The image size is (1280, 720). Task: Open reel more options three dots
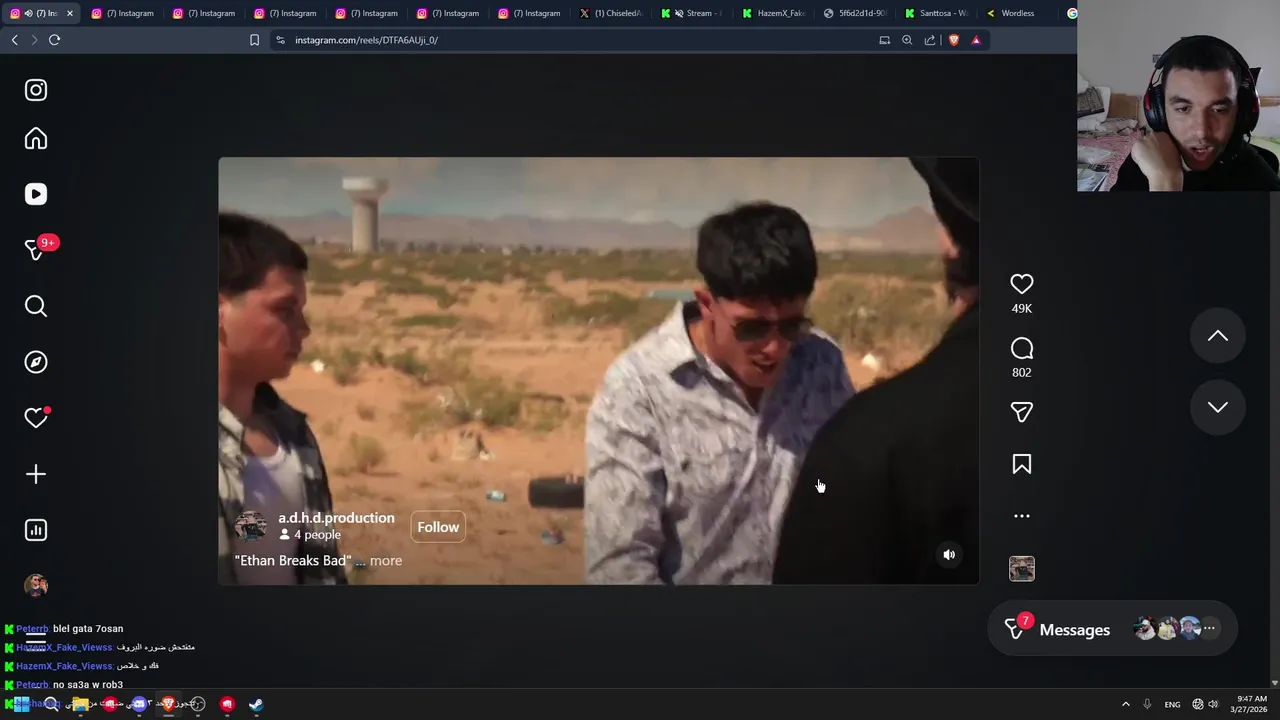[1021, 516]
